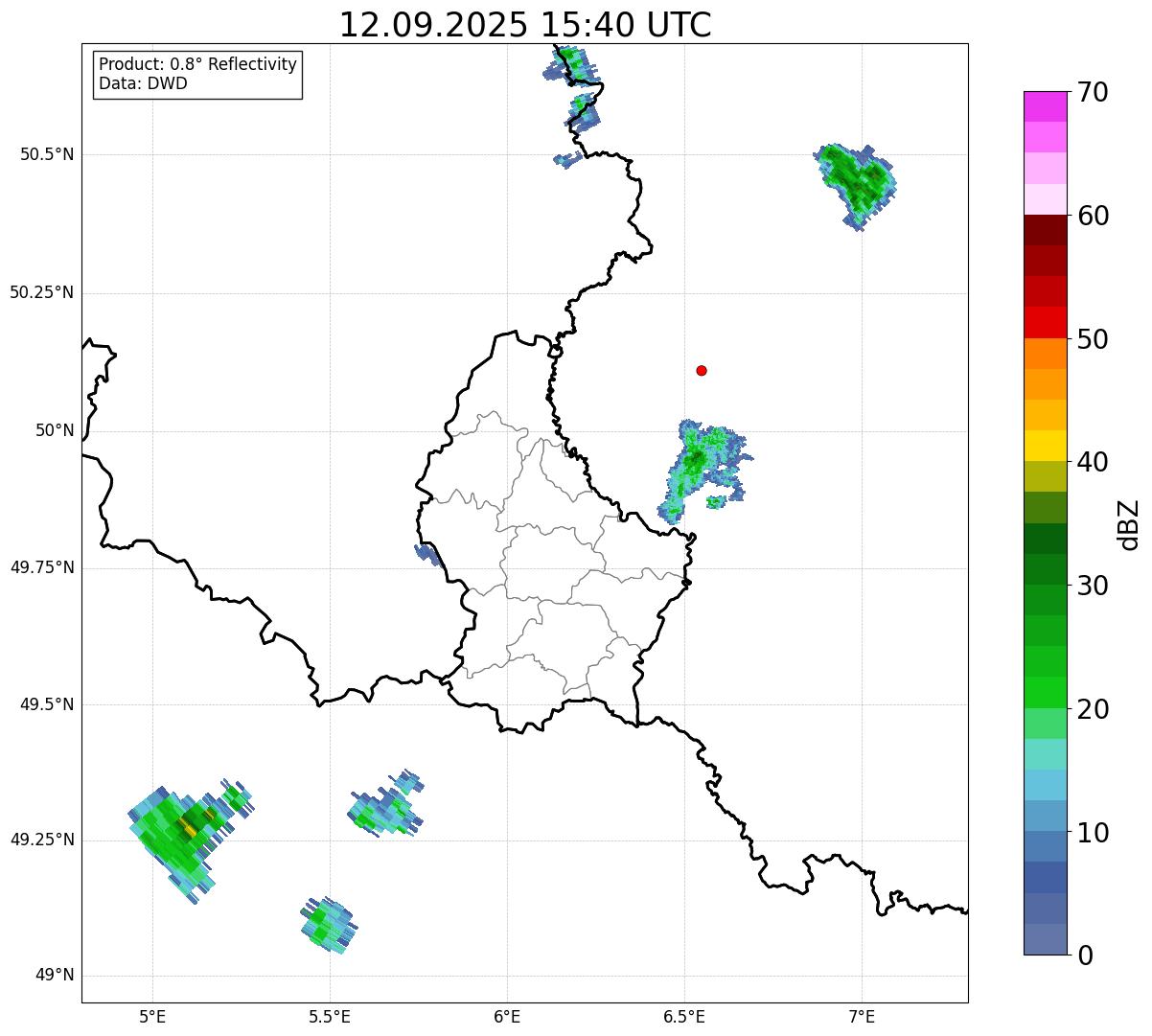Click the latitude label 49.25°N
The height and width of the screenshot is (1036, 1152).
42,840
